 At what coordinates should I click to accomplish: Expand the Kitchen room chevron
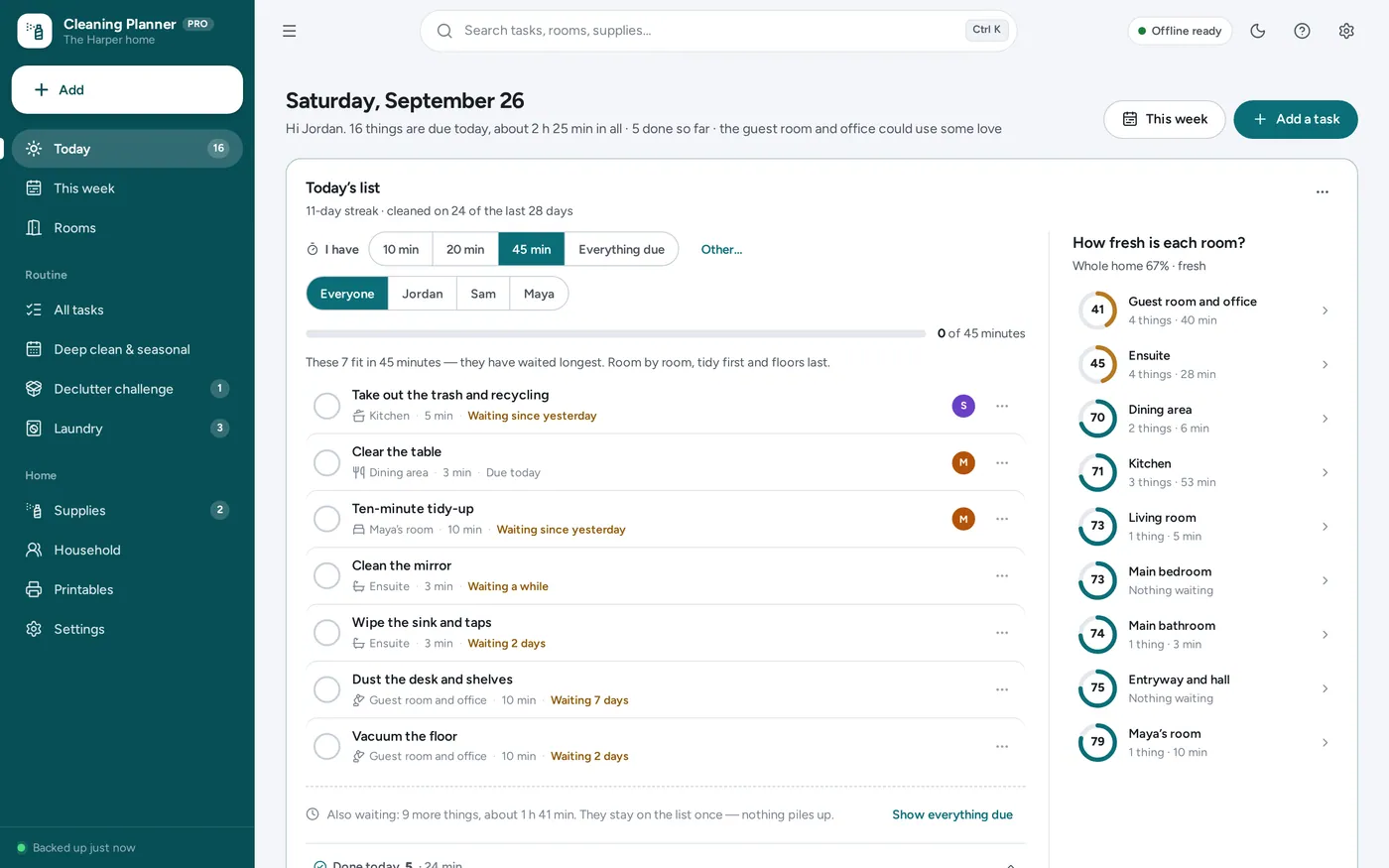(x=1325, y=472)
